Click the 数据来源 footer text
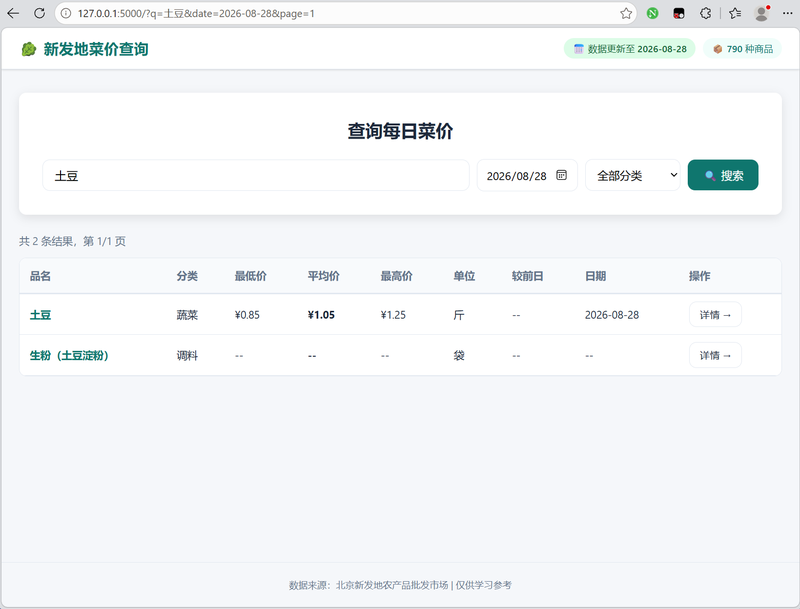The height and width of the screenshot is (609, 800). 400,585
